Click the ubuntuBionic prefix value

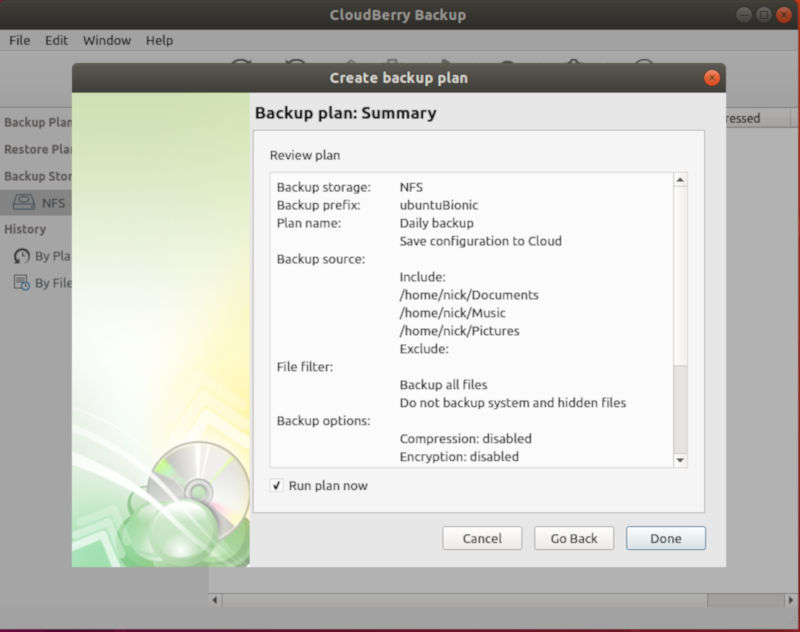439,205
